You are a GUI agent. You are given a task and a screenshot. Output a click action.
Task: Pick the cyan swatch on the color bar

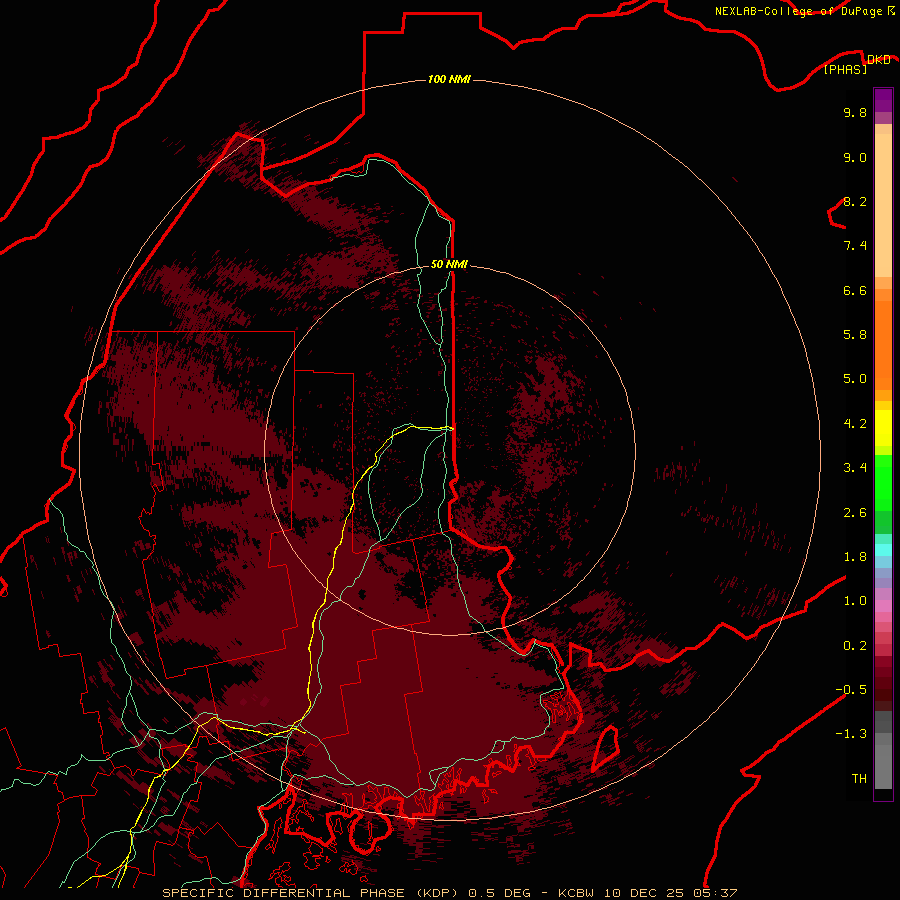pyautogui.click(x=883, y=549)
